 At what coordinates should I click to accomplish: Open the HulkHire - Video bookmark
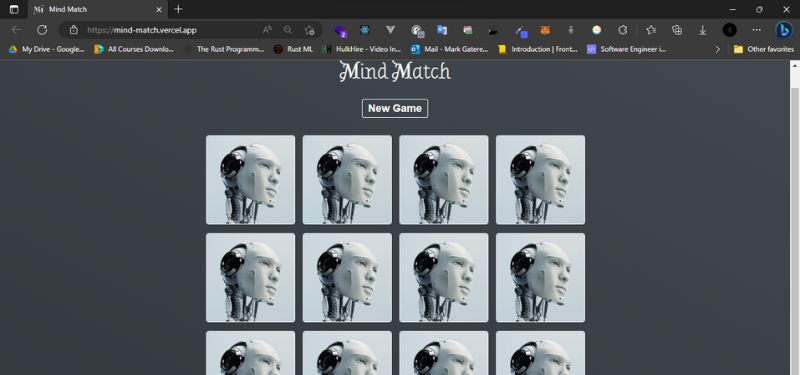[362, 49]
